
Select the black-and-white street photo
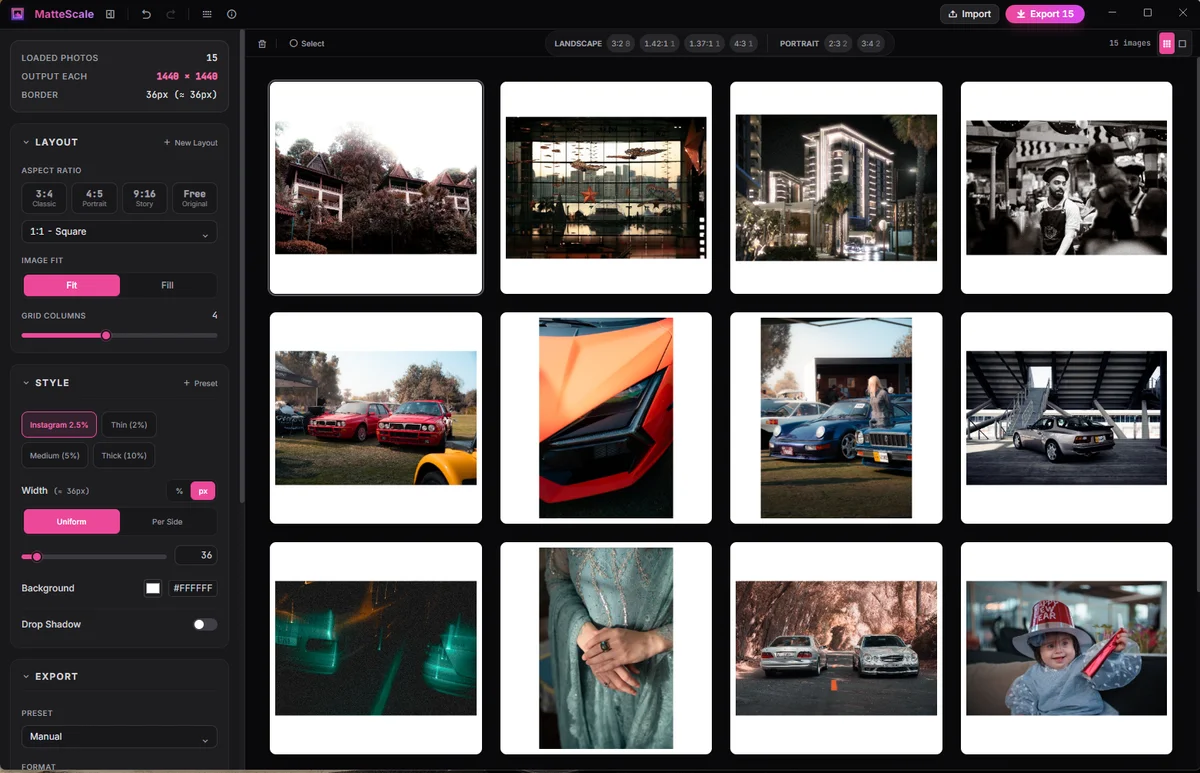click(1066, 188)
